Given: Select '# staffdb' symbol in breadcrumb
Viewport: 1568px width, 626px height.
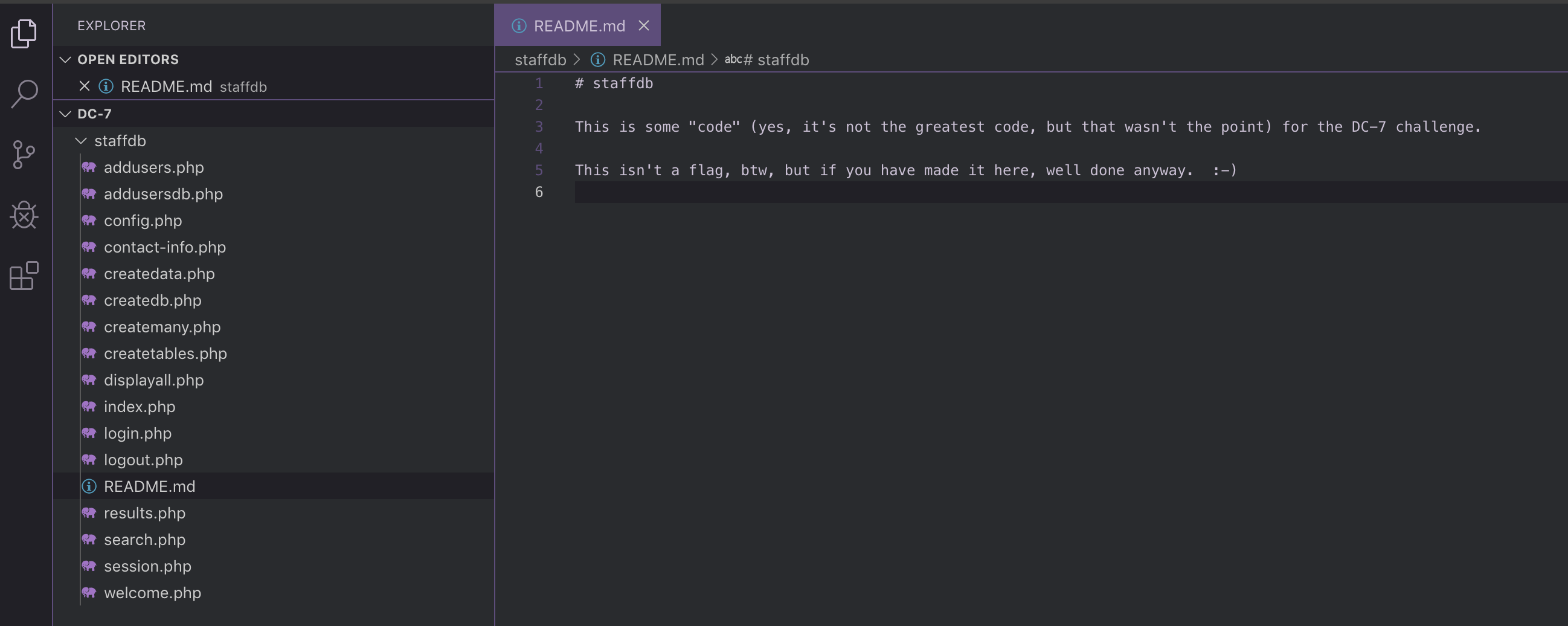Looking at the screenshot, I should [x=776, y=60].
